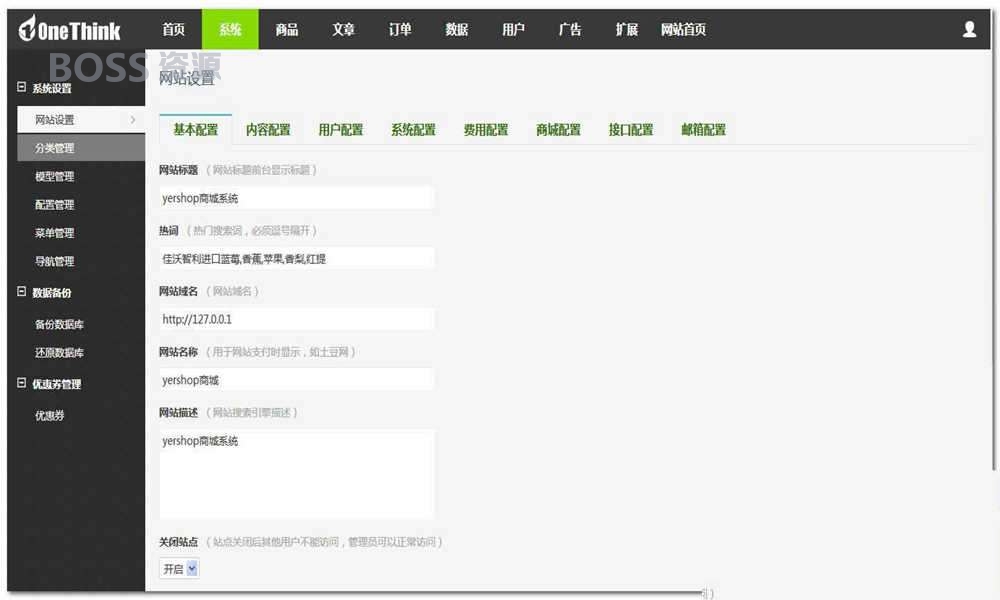The height and width of the screenshot is (600, 1000).
Task: Open 分类管理 in the sidebar
Action: (81, 148)
